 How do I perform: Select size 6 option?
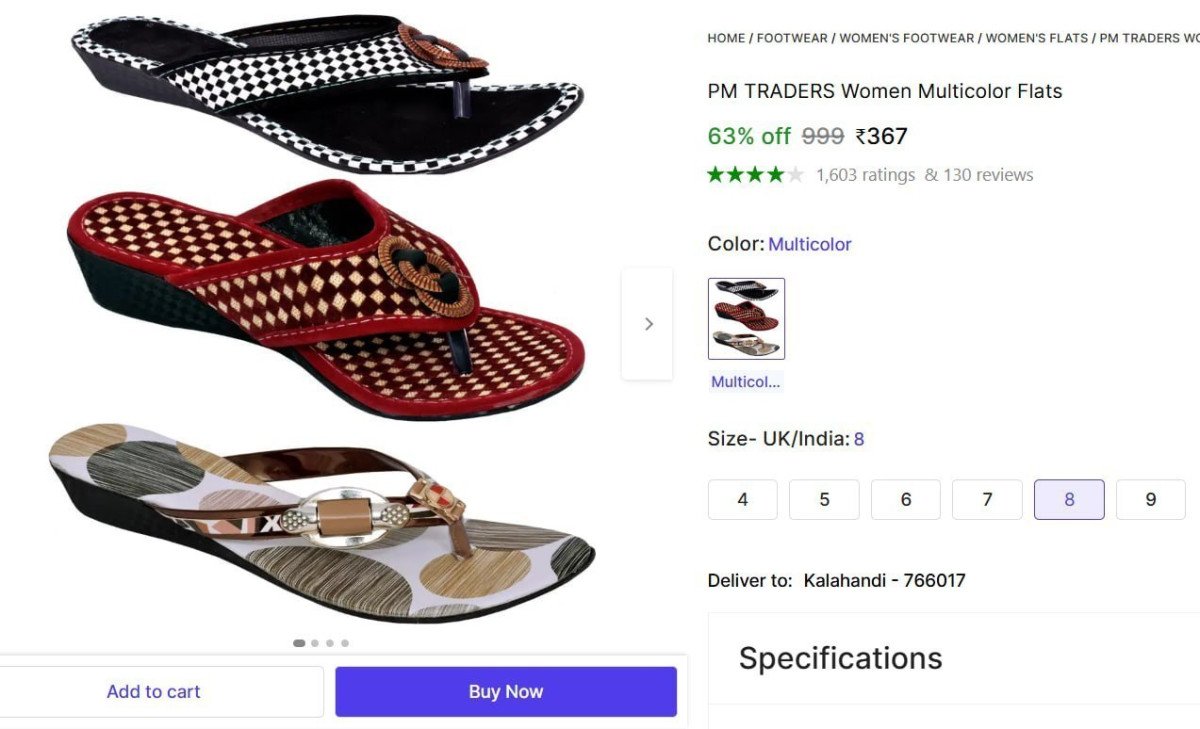pyautogui.click(x=905, y=499)
